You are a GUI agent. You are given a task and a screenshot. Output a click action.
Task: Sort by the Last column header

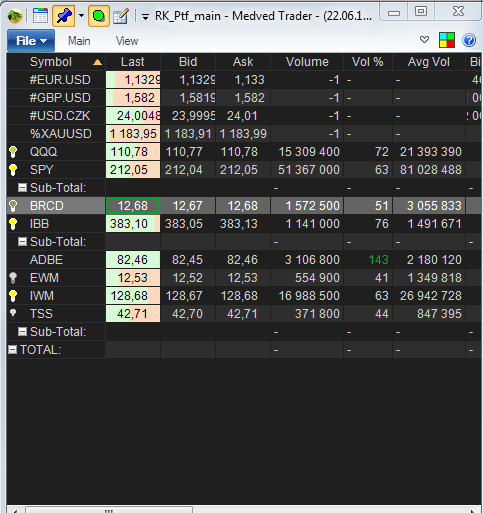click(x=133, y=62)
